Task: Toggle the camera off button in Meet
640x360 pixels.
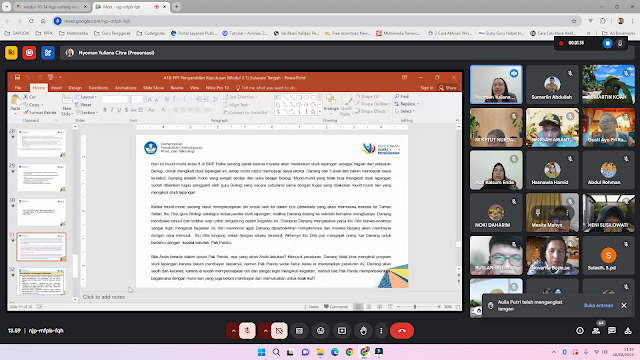Action: 279,331
